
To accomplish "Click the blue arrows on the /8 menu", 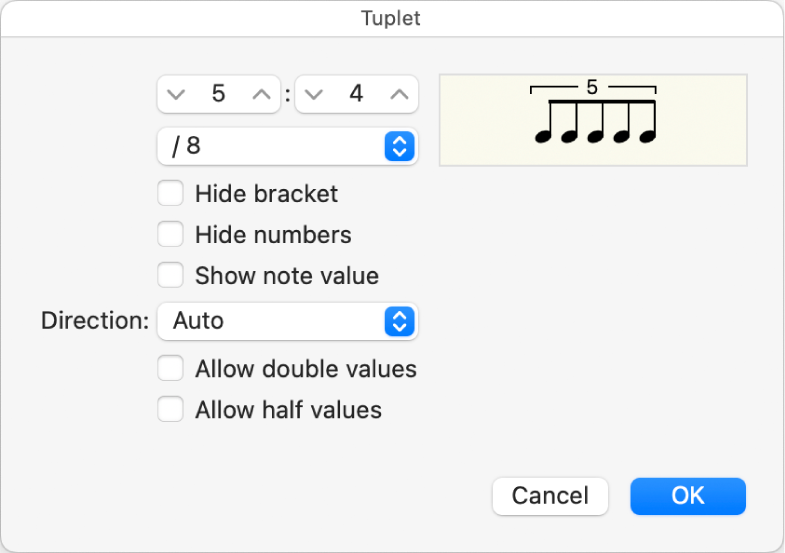I will (x=398, y=147).
